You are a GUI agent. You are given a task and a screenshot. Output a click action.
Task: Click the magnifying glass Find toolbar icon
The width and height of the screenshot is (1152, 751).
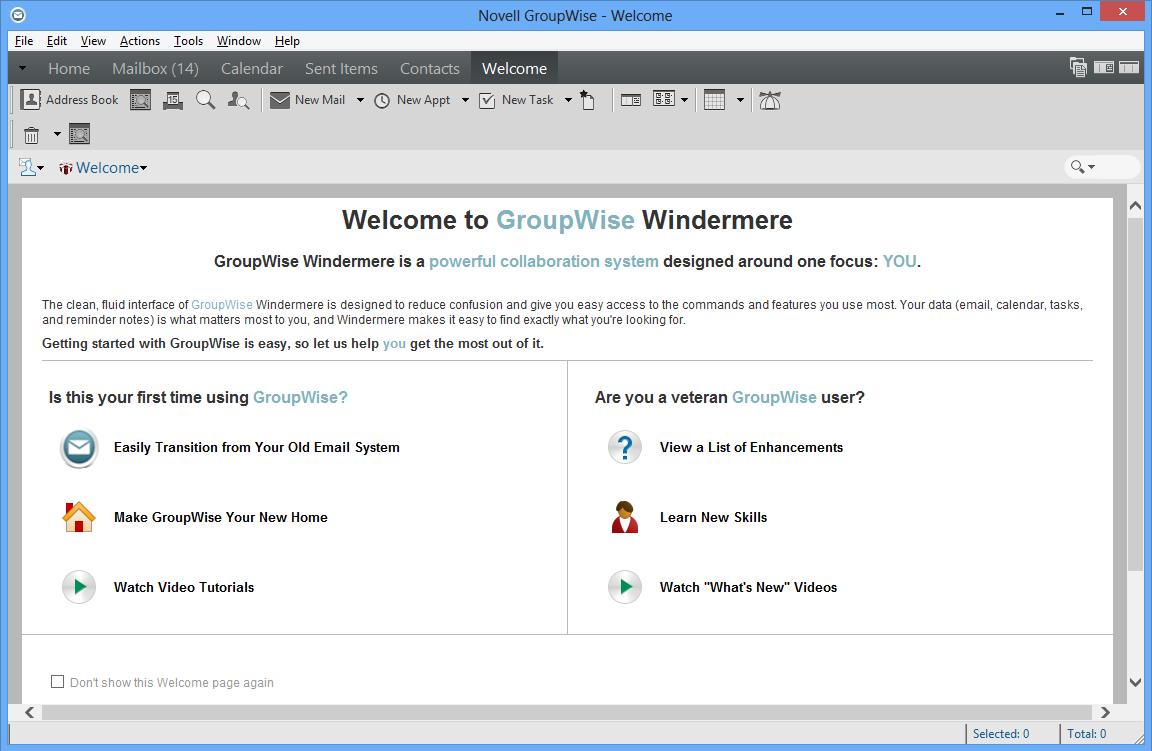pyautogui.click(x=206, y=100)
